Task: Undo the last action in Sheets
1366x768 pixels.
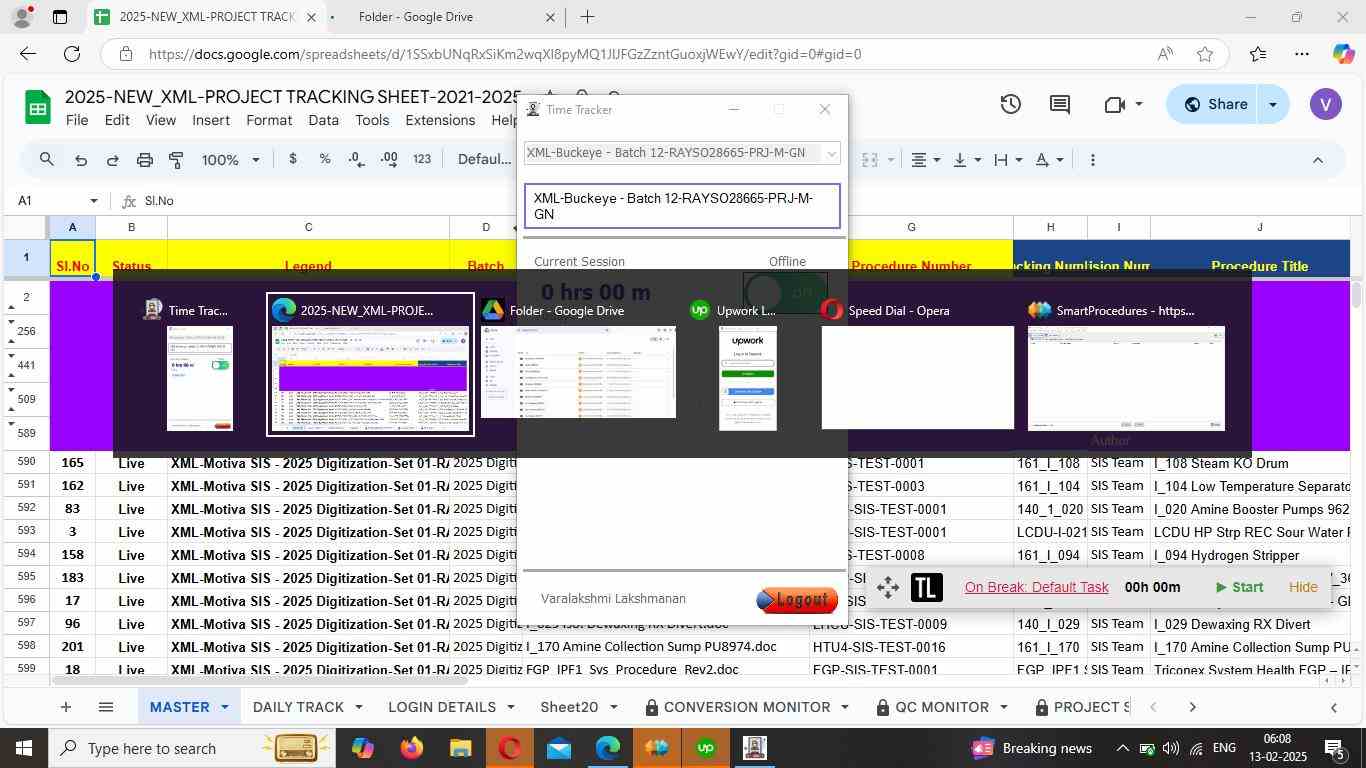Action: point(81,160)
